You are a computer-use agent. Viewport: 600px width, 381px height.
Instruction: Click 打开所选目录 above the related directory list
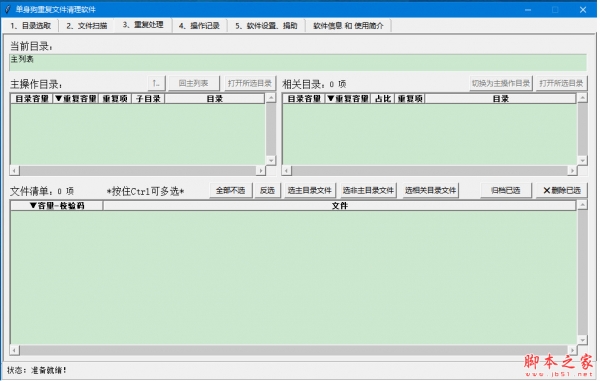[561, 83]
